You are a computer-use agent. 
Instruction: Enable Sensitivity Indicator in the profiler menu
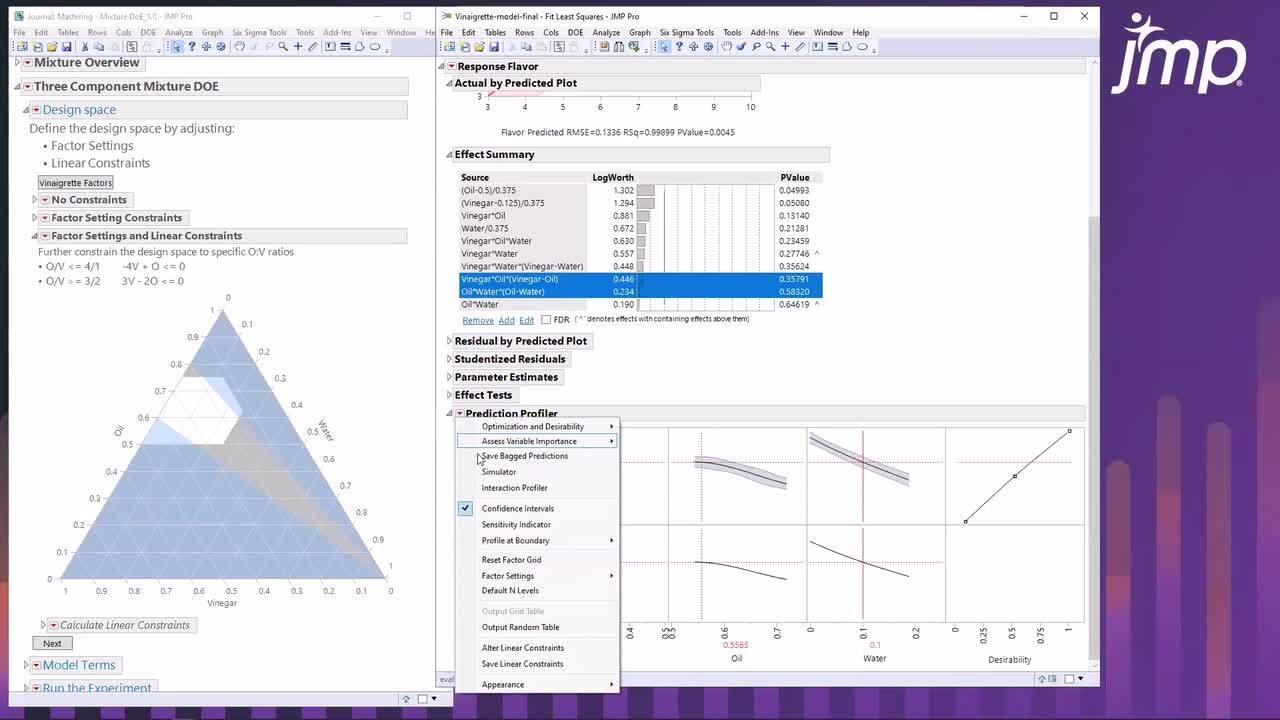pos(516,525)
